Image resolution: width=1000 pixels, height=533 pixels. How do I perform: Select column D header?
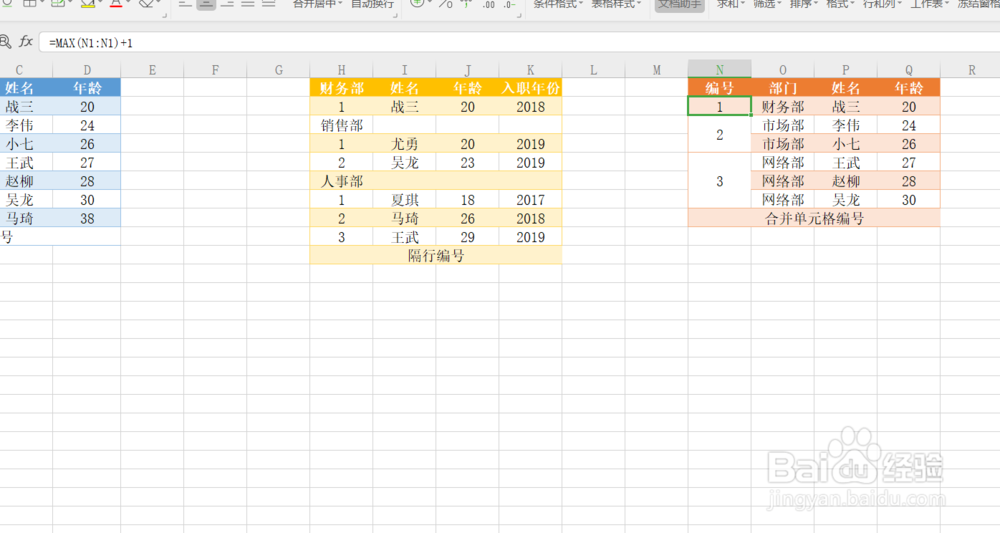(x=87, y=69)
